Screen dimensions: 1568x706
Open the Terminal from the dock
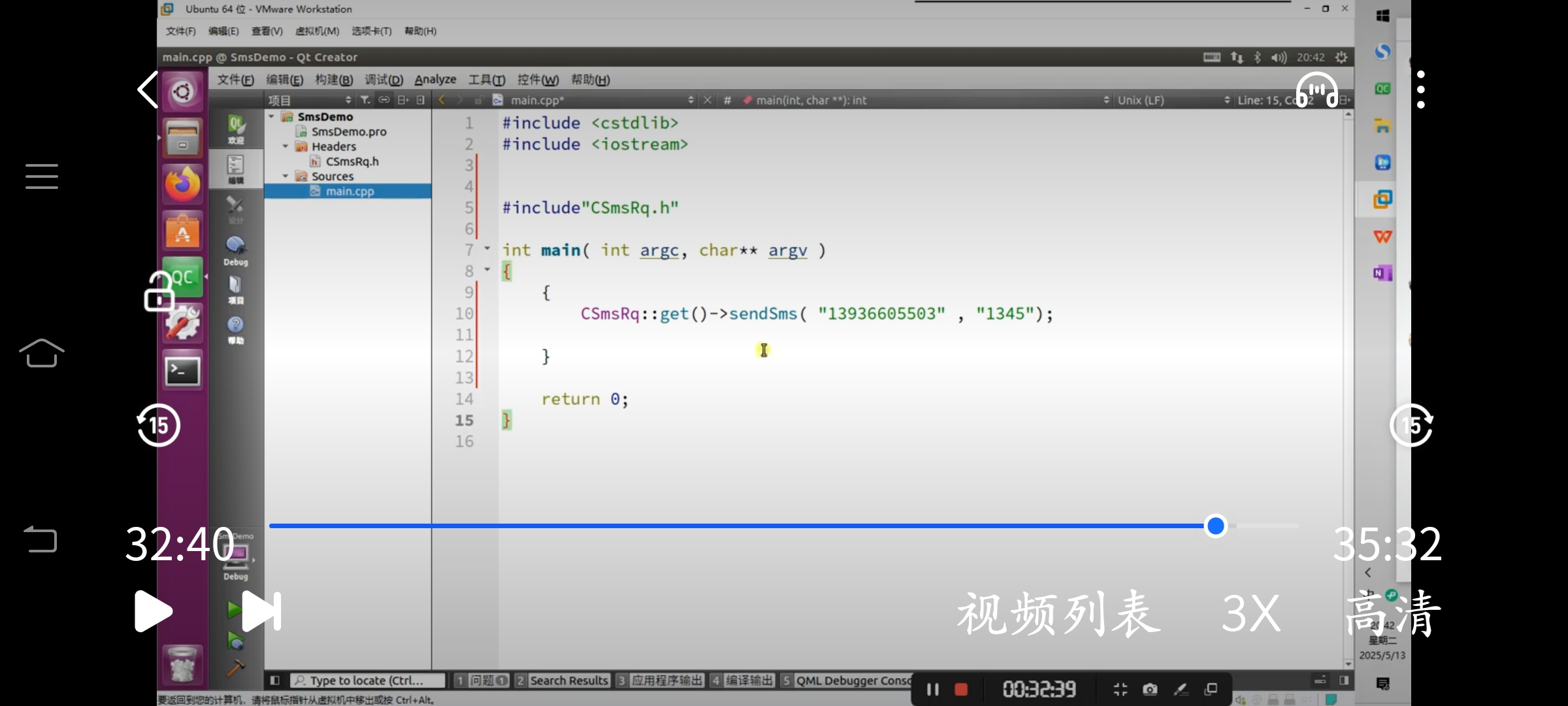pos(182,371)
